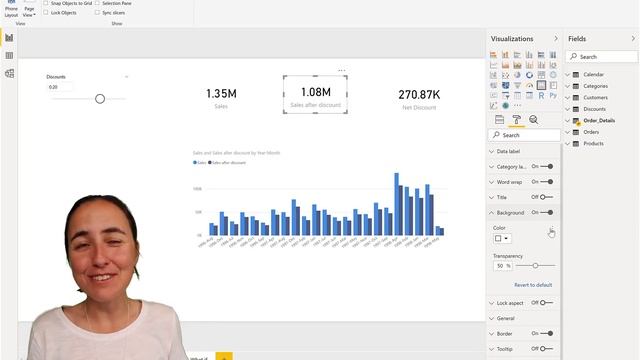Collapse the Visualizations pane
This screenshot has height=360, width=640.
point(556,38)
